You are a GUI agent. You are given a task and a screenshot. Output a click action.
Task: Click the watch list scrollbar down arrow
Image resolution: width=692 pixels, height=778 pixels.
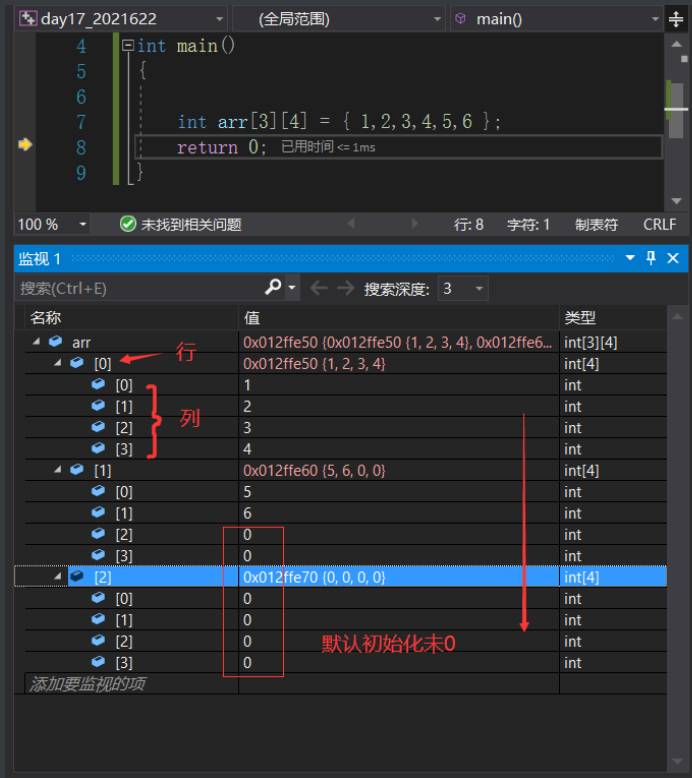tap(677, 762)
